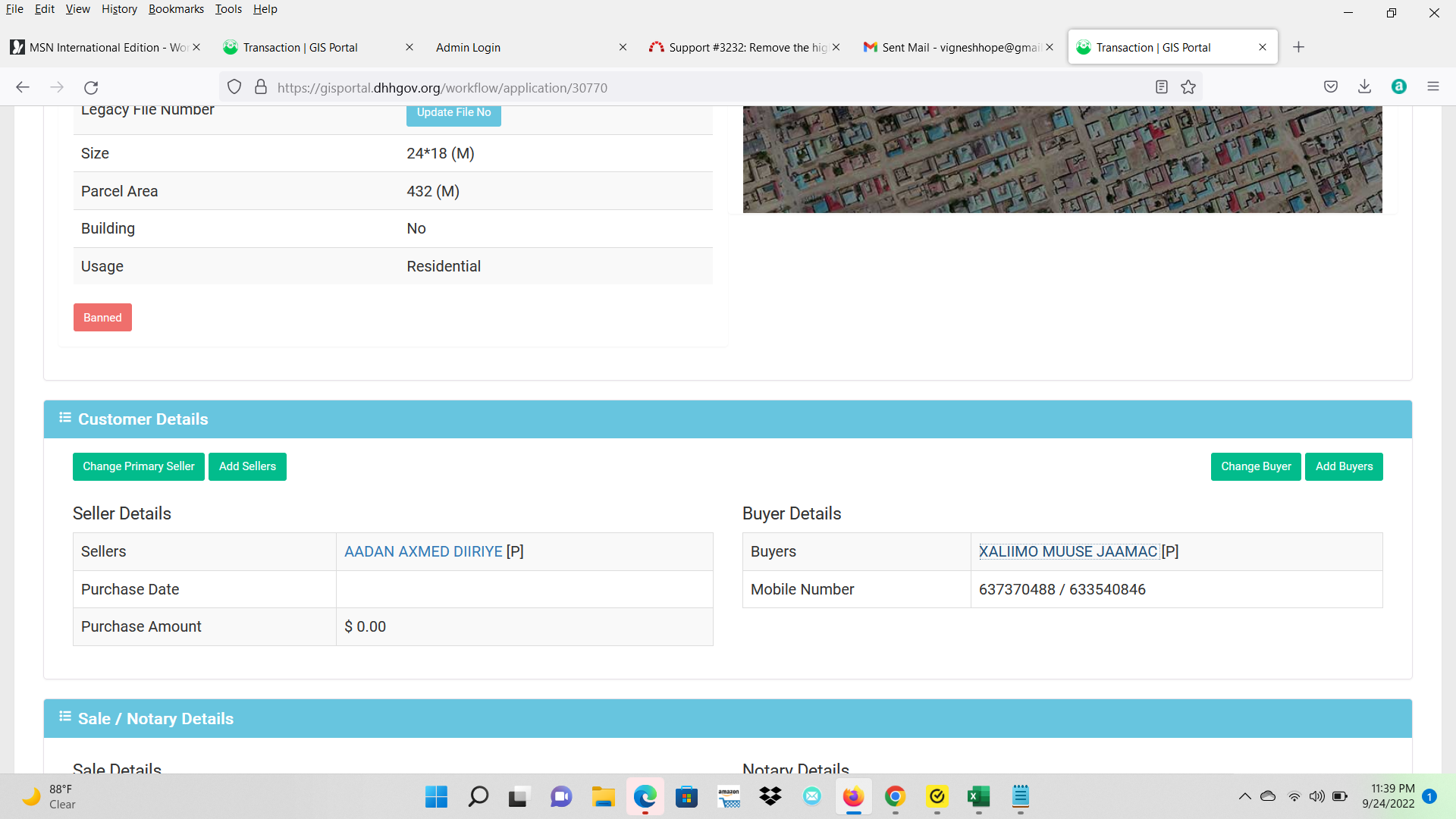
Task: Click the Add Sellers button
Action: (x=247, y=466)
